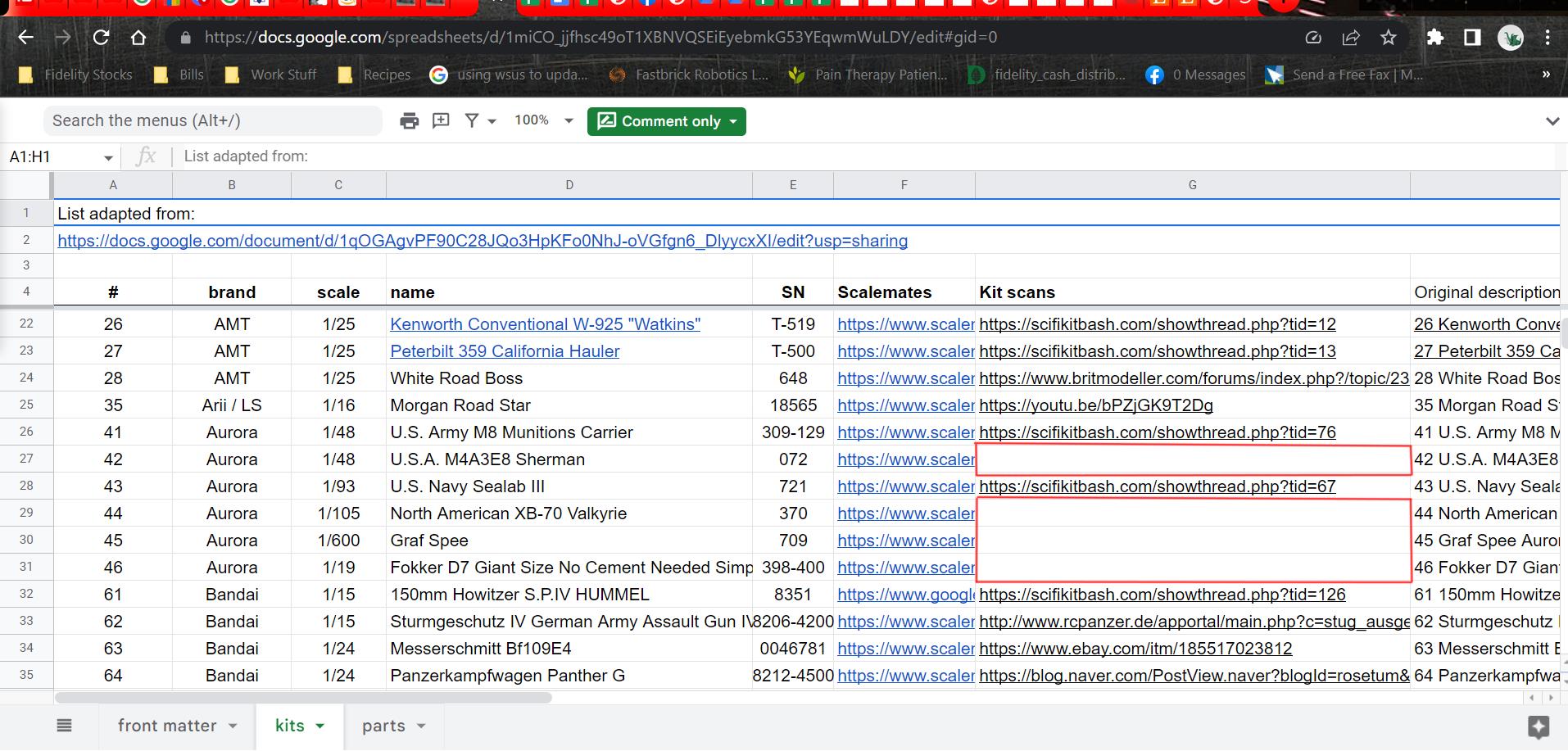
Task: View site information lock icon
Action: 185,38
